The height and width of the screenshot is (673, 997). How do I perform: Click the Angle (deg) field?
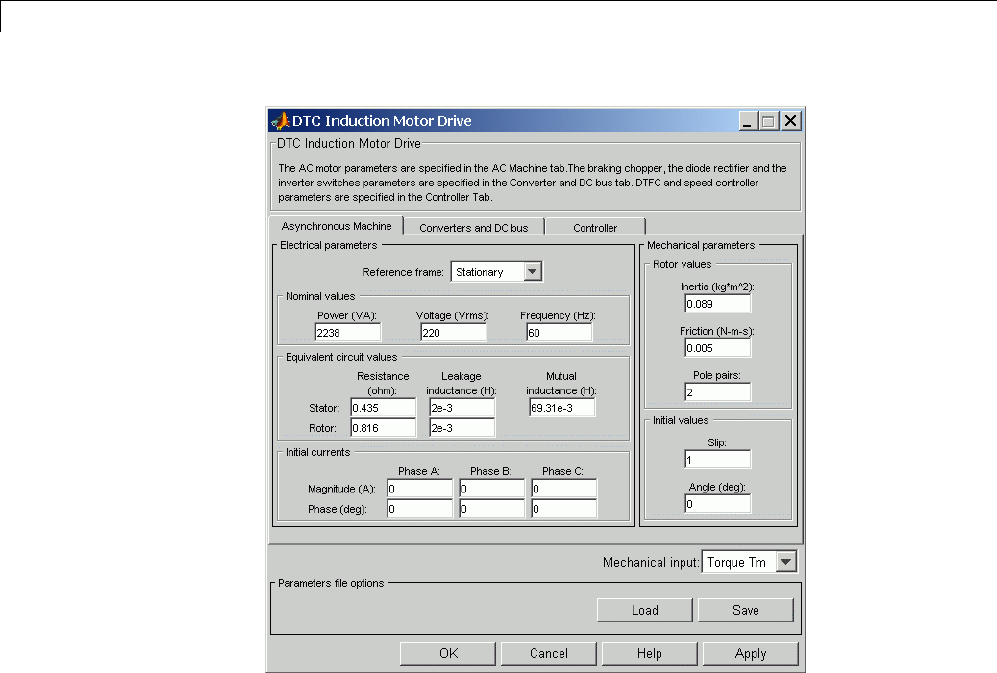pyautogui.click(x=718, y=504)
